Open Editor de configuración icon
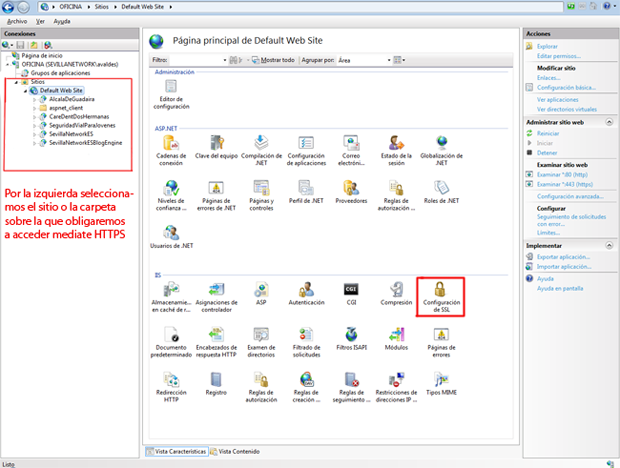 pos(171,94)
